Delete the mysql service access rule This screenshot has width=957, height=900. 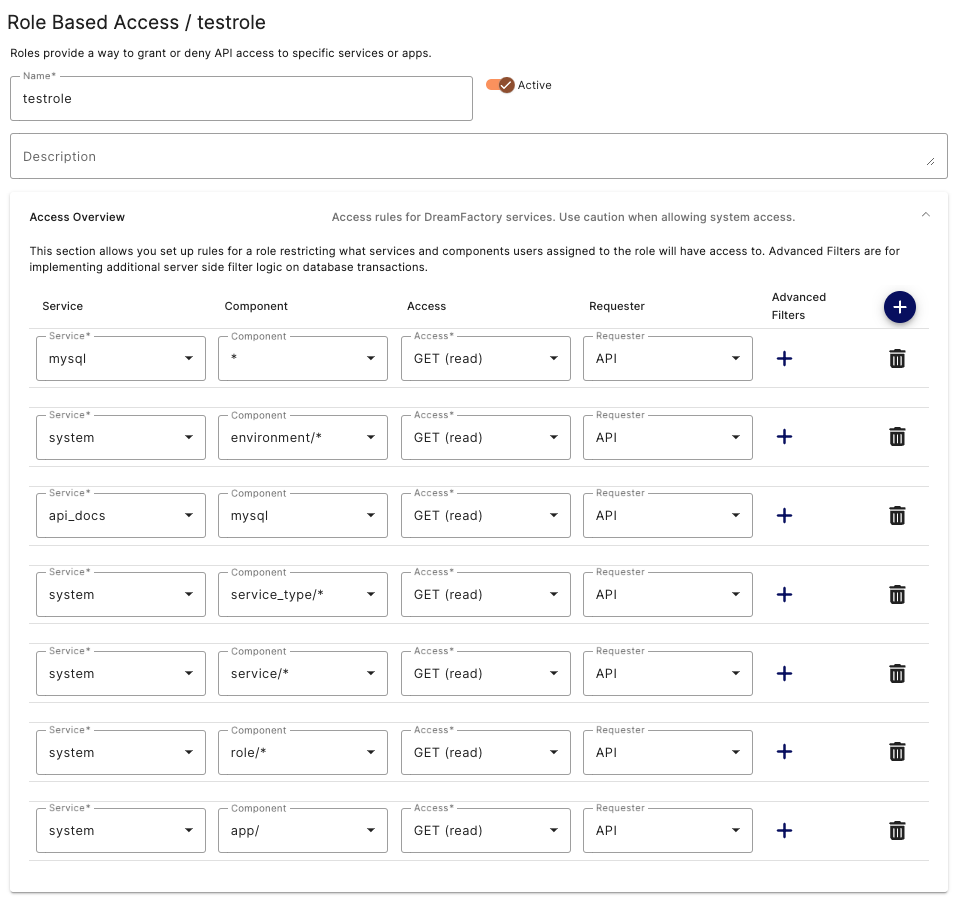pos(897,358)
